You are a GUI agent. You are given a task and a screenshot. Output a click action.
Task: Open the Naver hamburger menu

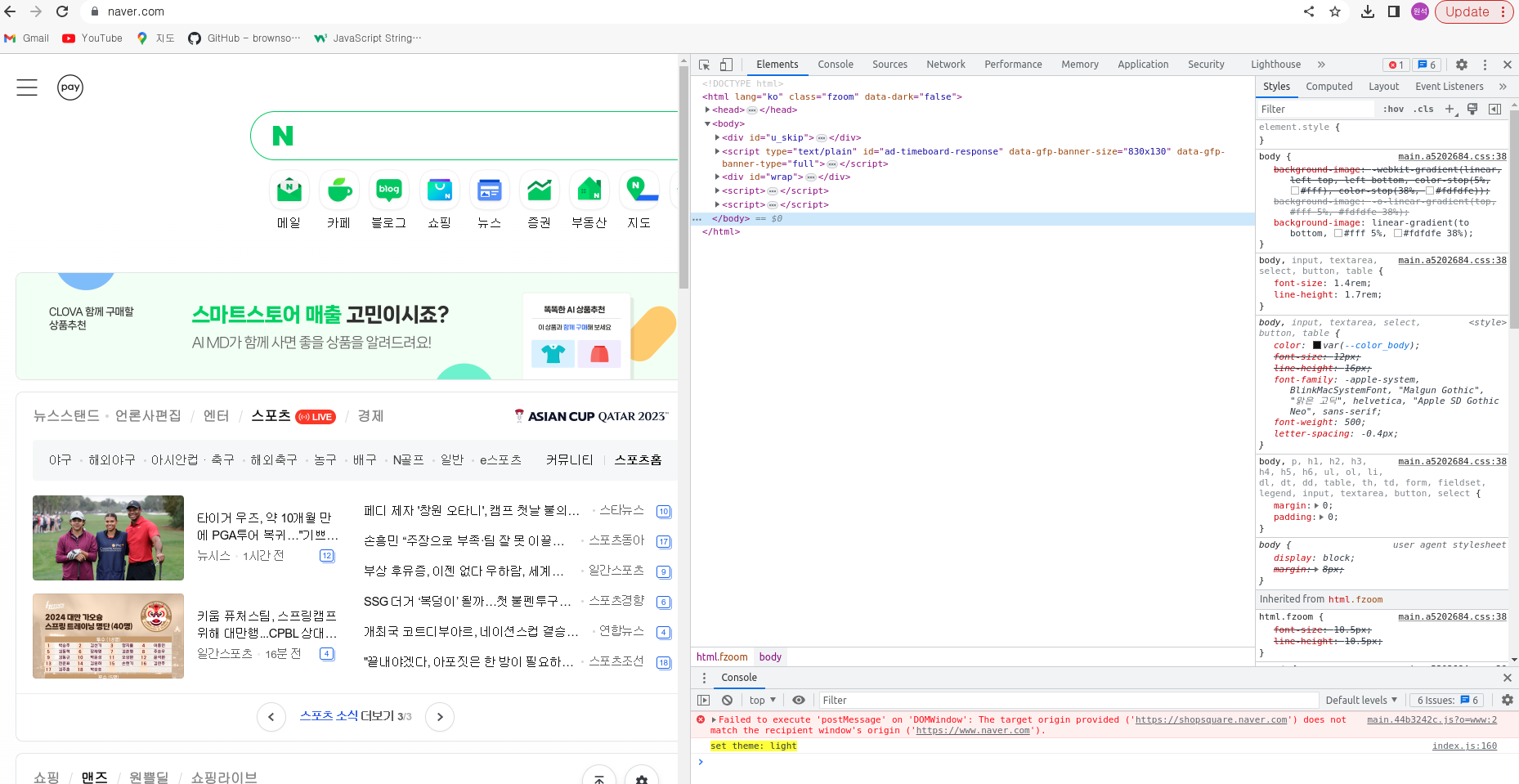click(x=27, y=87)
